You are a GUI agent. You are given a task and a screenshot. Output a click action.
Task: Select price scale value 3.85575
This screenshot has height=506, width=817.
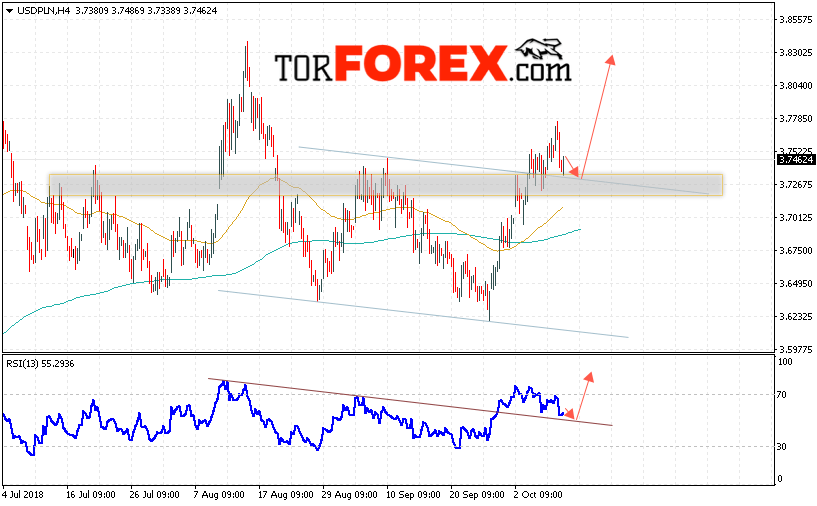(796, 19)
